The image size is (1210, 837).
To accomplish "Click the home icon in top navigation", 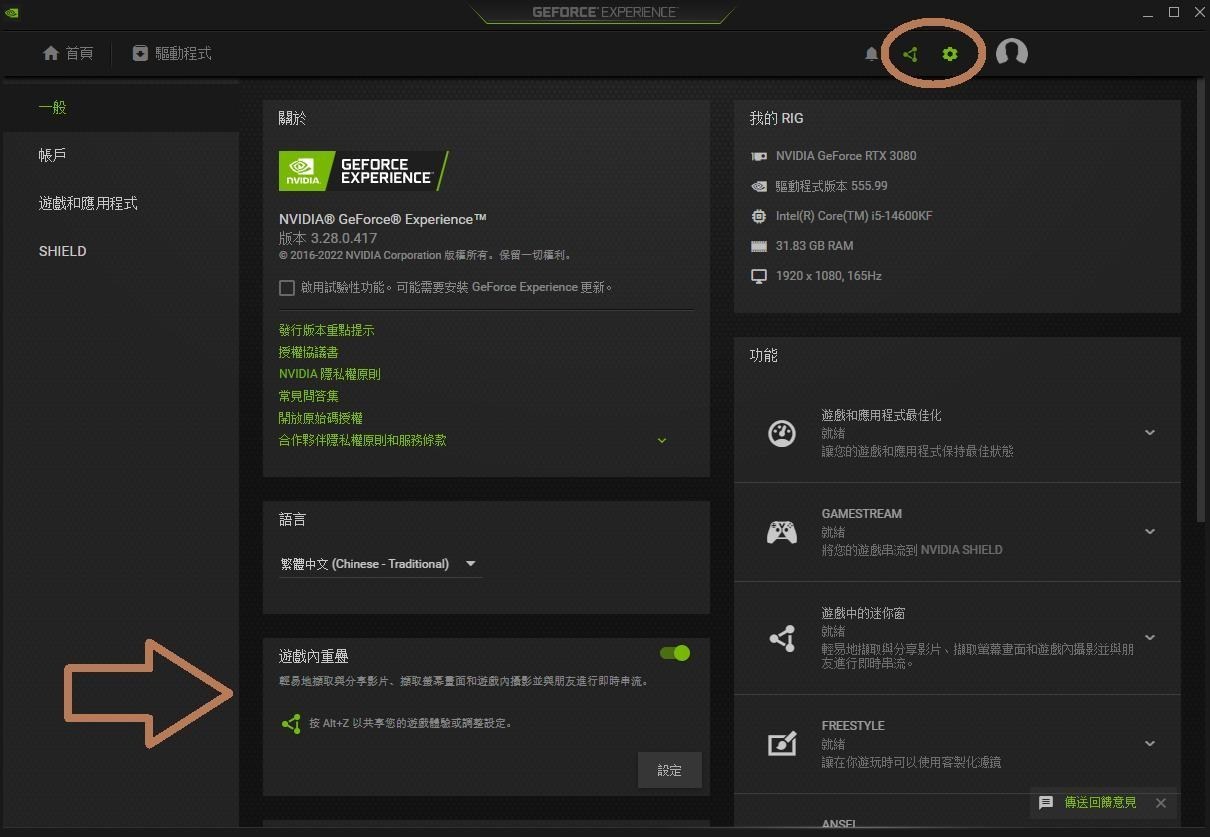I will [51, 53].
